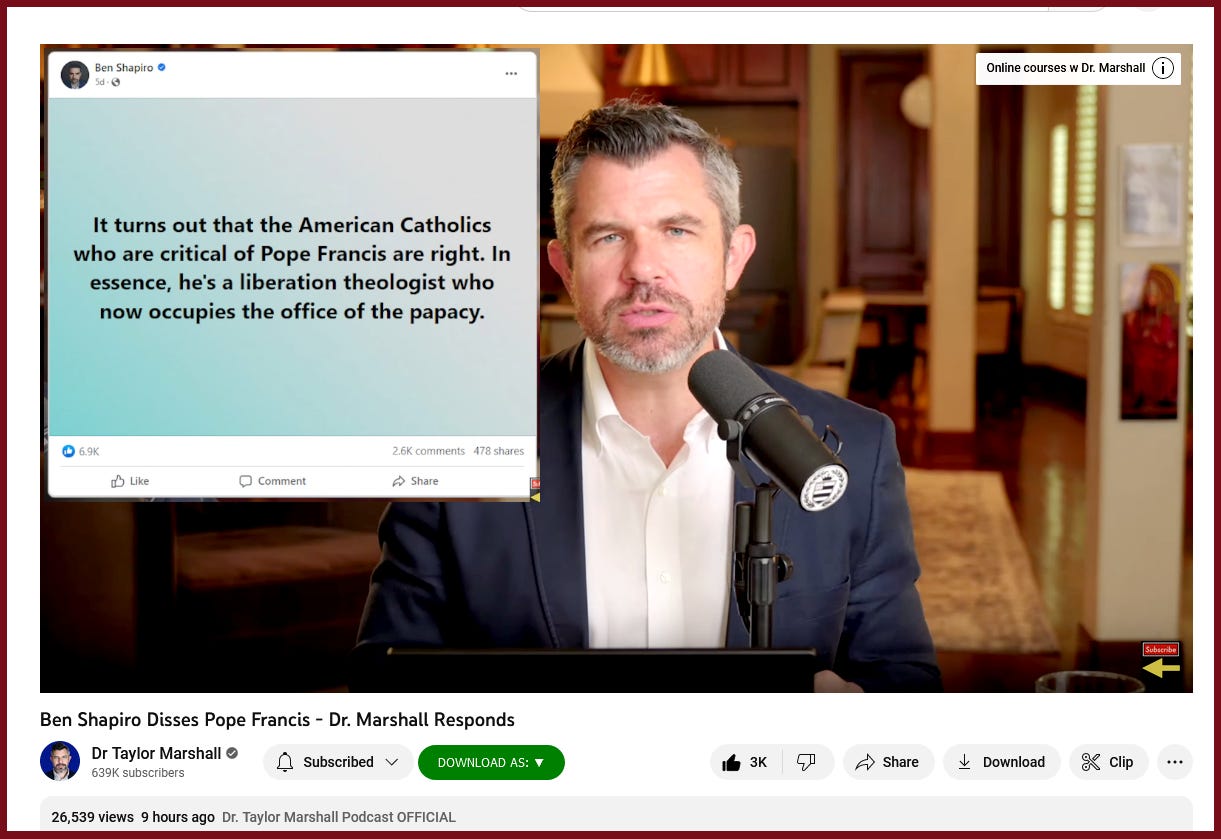Open the three-dot more actions menu

tap(1175, 762)
